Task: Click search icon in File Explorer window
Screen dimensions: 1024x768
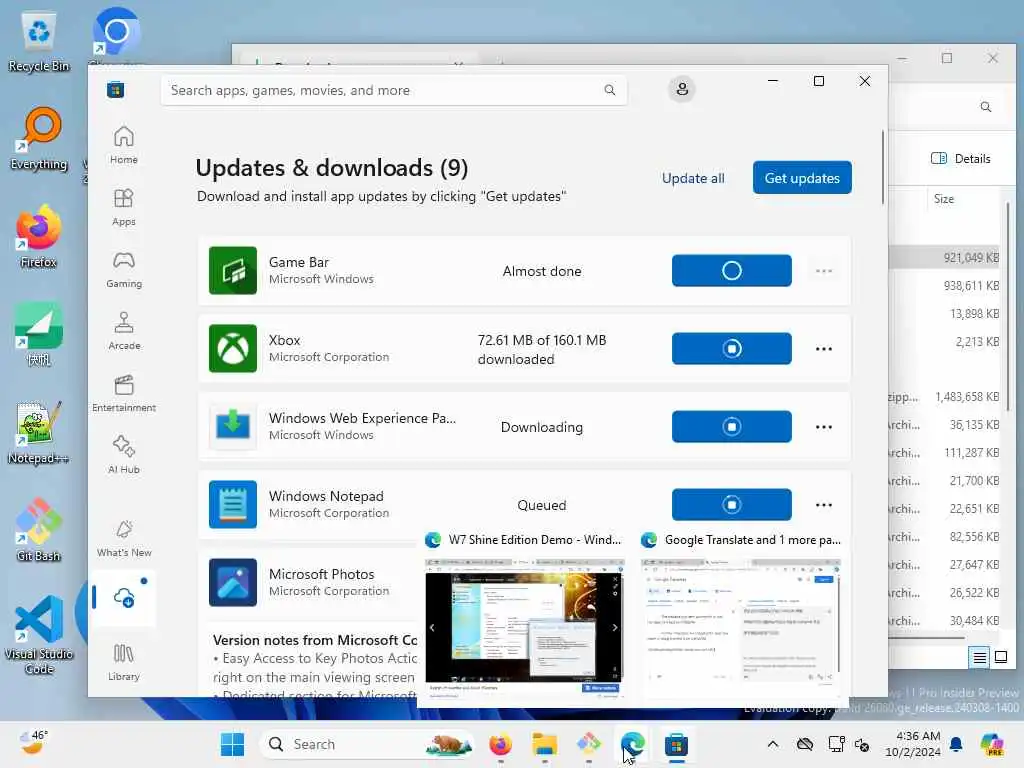Action: (985, 106)
